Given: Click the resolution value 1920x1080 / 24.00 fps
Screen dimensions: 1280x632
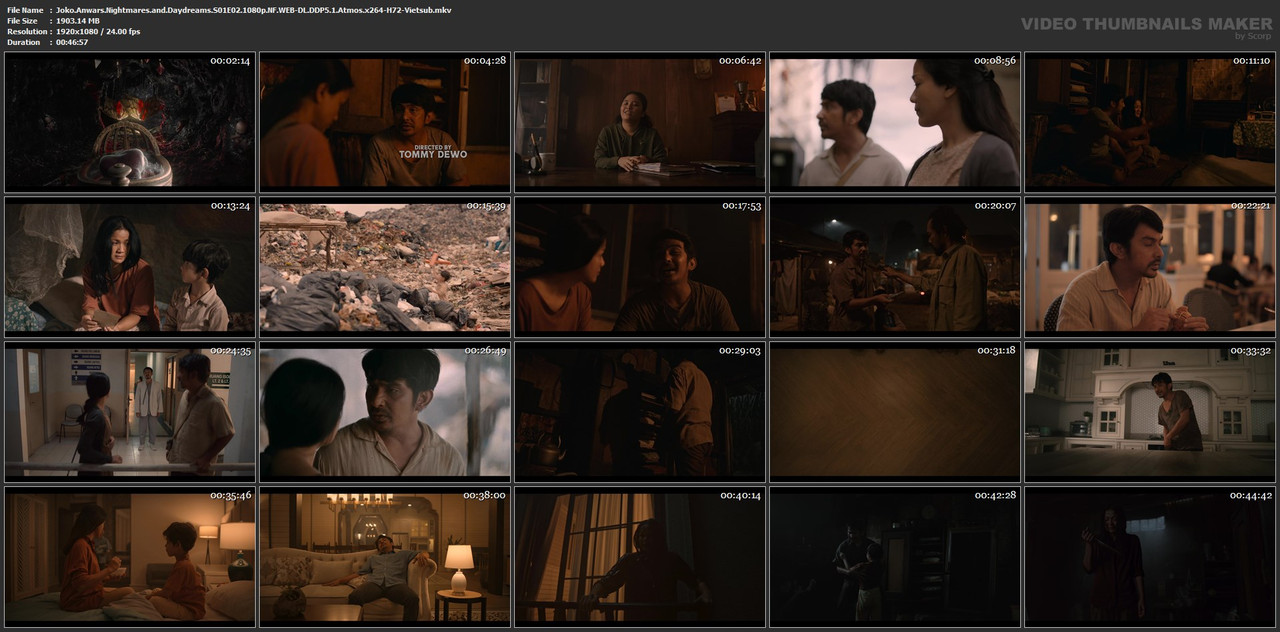Looking at the screenshot, I should [98, 31].
